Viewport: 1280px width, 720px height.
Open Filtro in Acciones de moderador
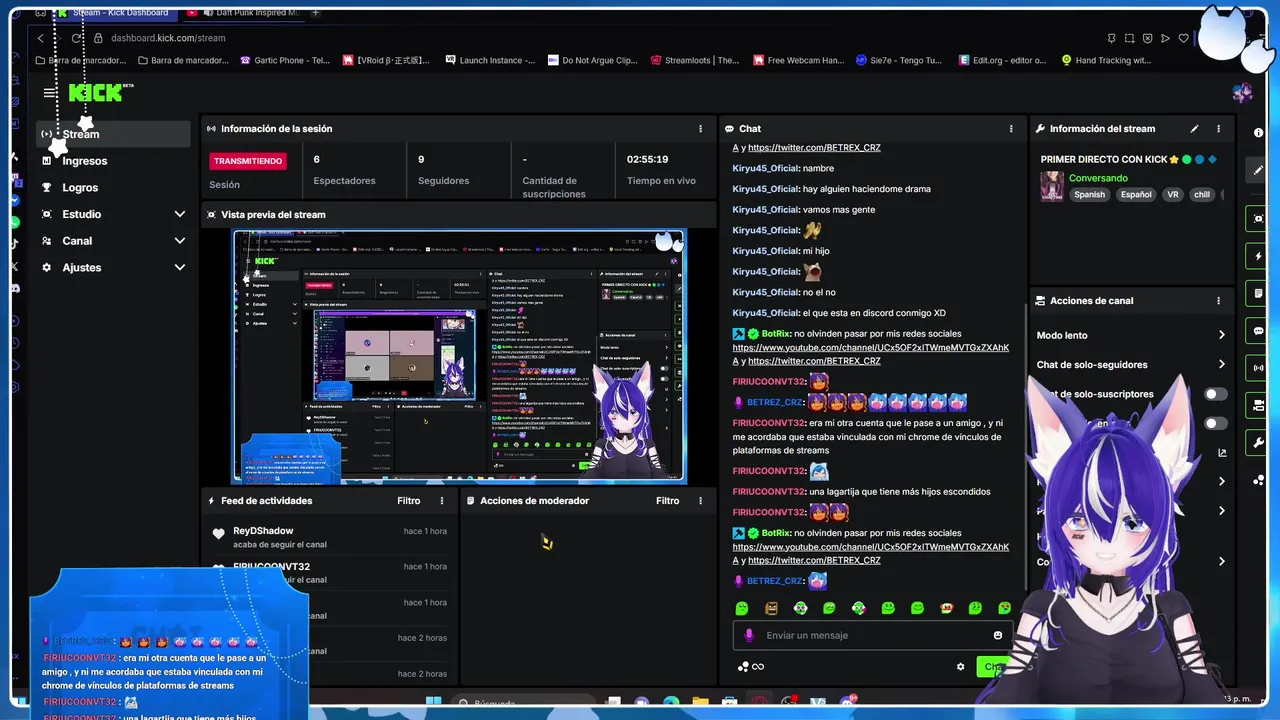(667, 501)
